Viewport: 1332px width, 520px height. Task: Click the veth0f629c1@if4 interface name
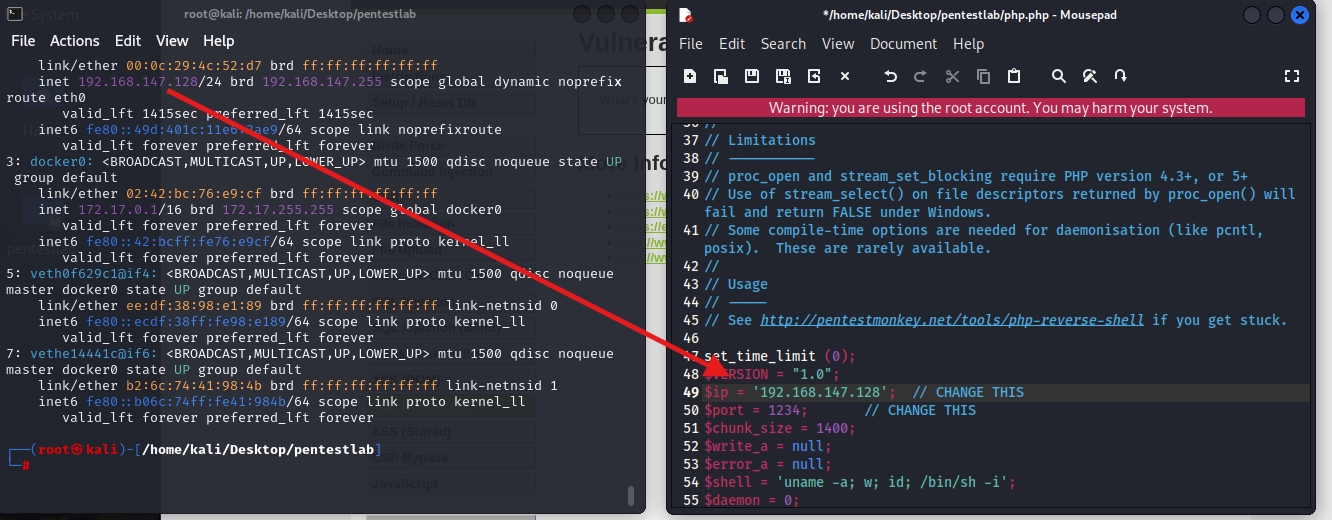tap(94, 273)
